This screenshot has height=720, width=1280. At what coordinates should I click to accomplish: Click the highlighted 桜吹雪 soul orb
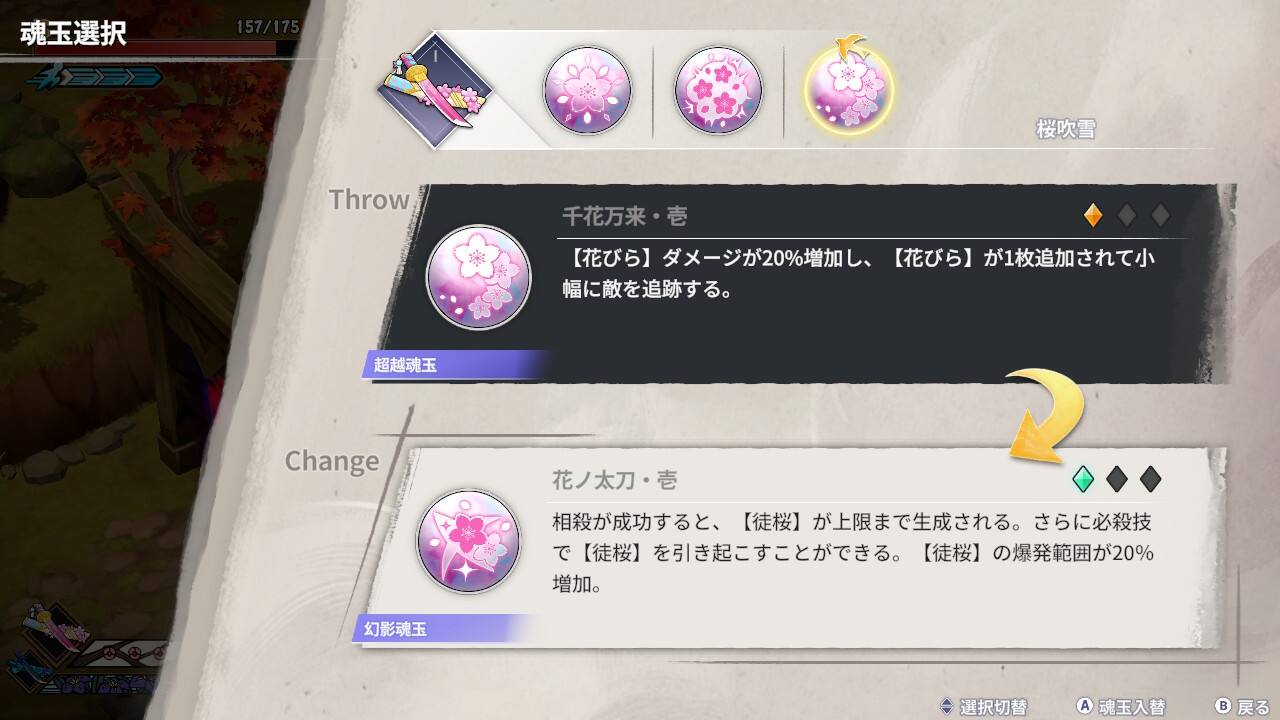pyautogui.click(x=848, y=89)
